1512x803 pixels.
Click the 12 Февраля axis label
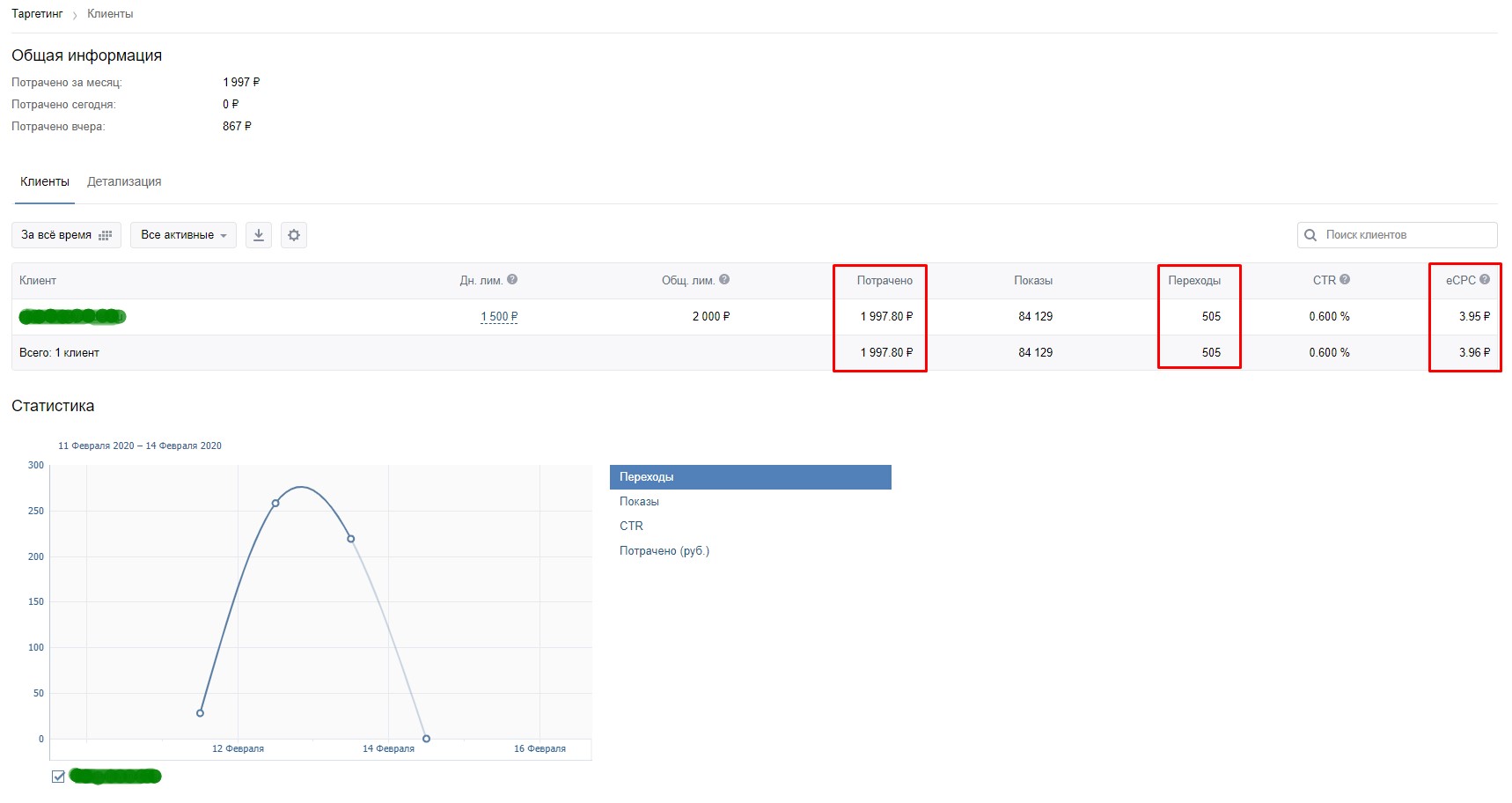(238, 749)
